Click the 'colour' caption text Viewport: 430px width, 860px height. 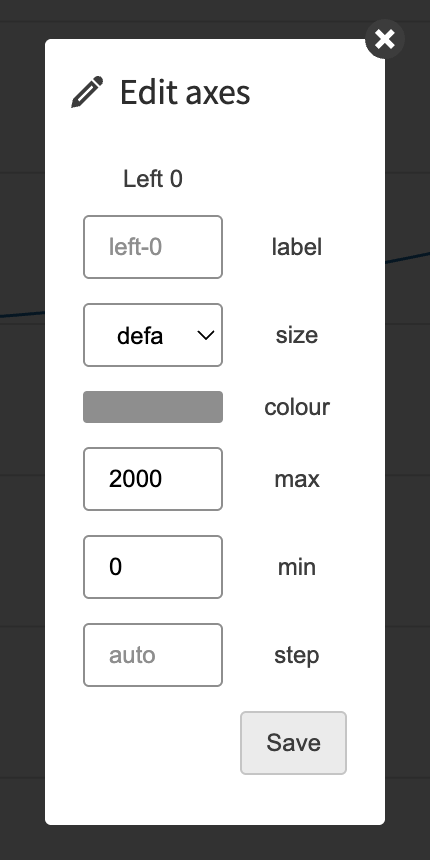(x=297, y=407)
